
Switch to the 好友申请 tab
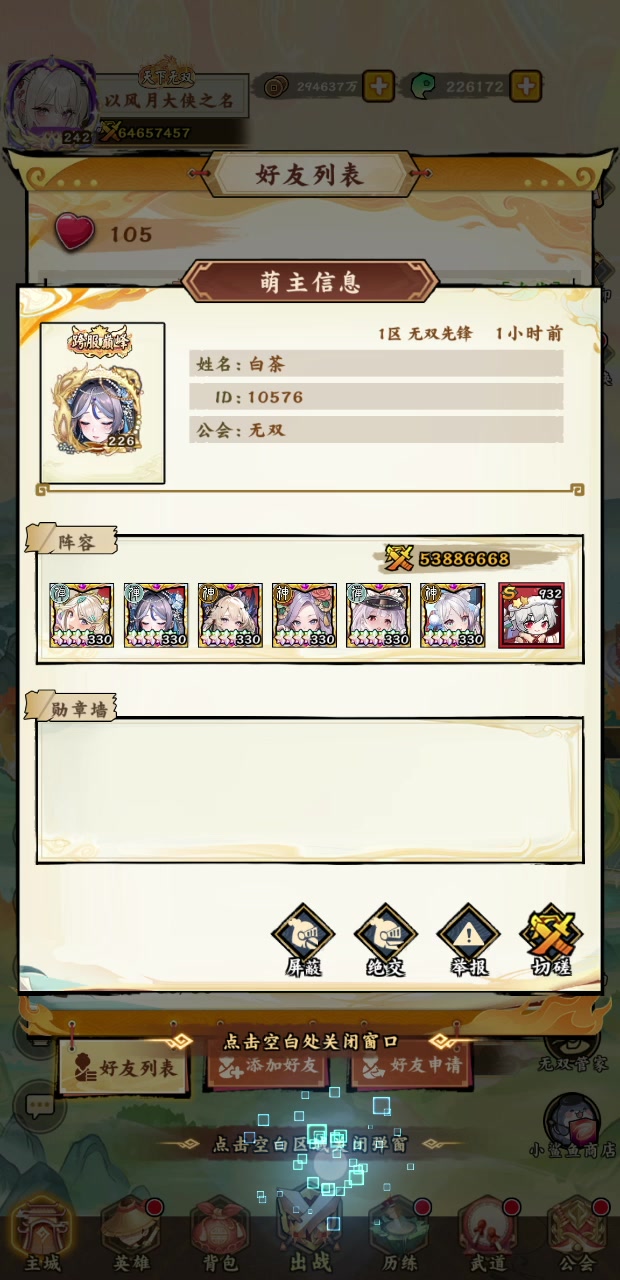[x=412, y=1066]
